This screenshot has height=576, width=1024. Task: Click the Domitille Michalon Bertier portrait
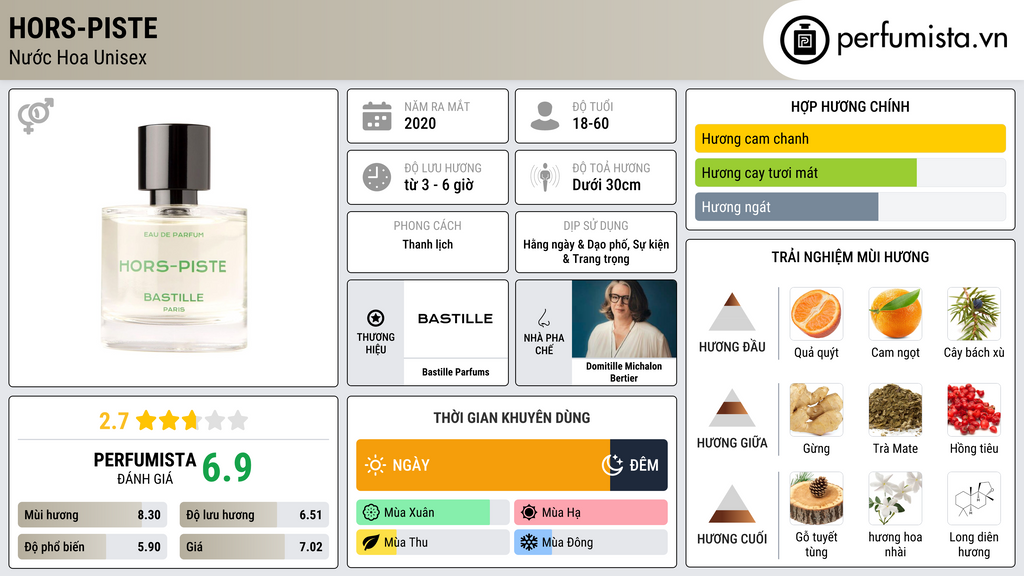[624, 319]
